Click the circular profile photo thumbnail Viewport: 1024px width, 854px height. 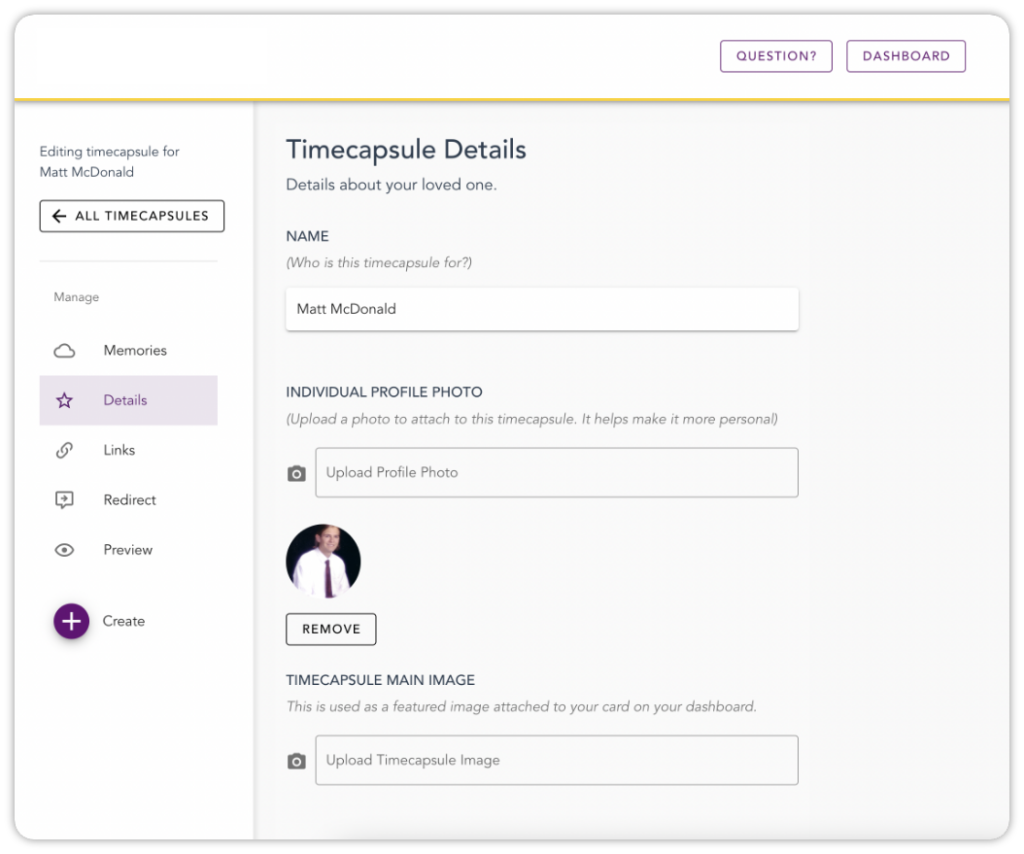[323, 558]
